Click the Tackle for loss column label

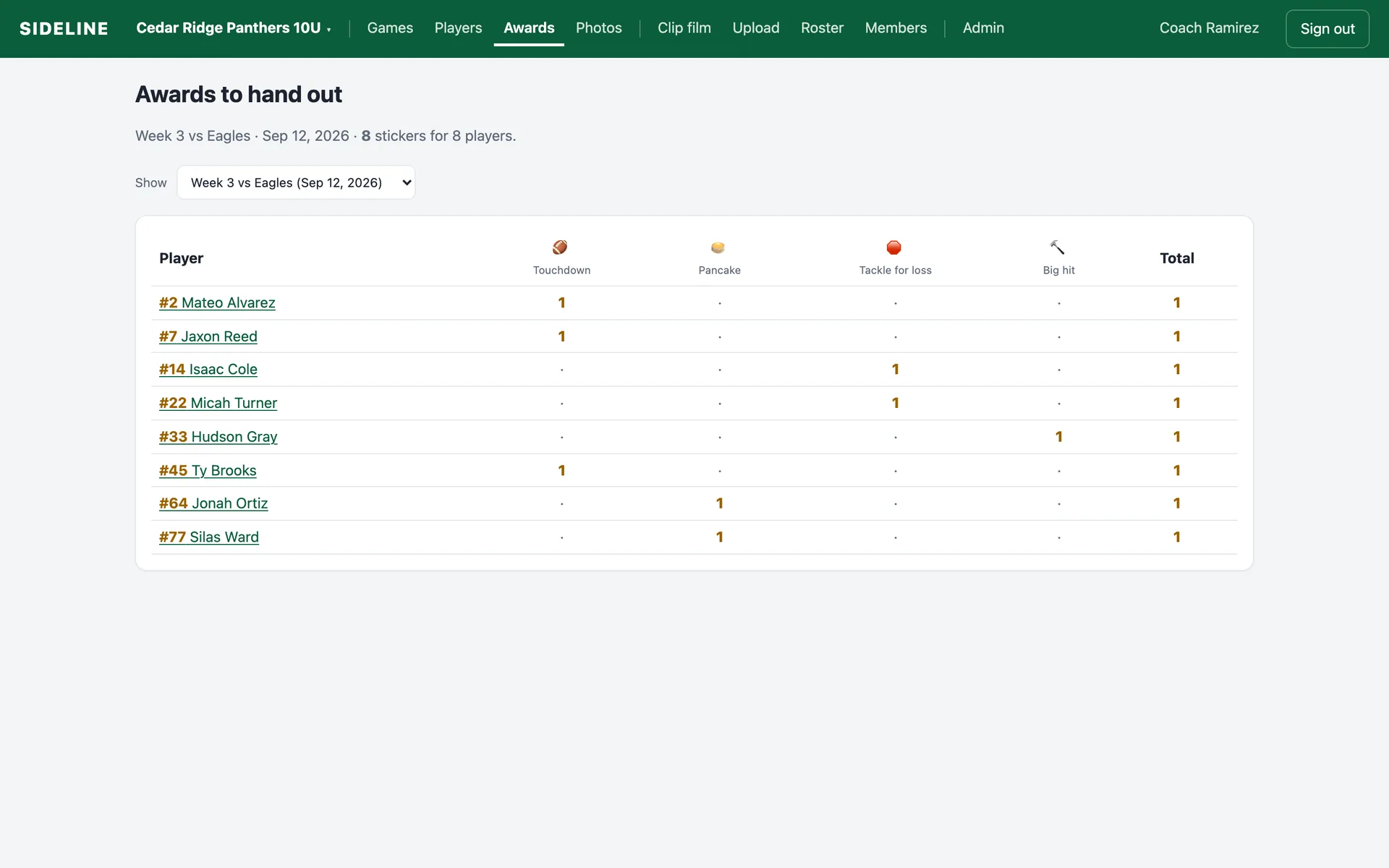tap(896, 271)
